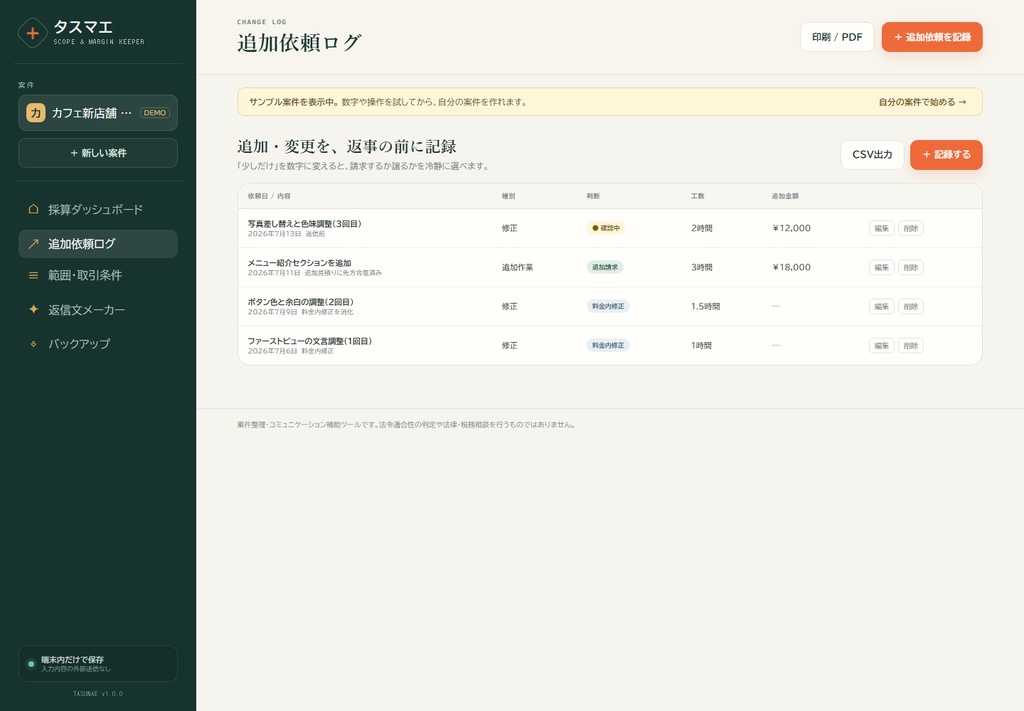Click the 追加依頼ログ page heading
Screen dimensions: 1024x711
(x=299, y=42)
